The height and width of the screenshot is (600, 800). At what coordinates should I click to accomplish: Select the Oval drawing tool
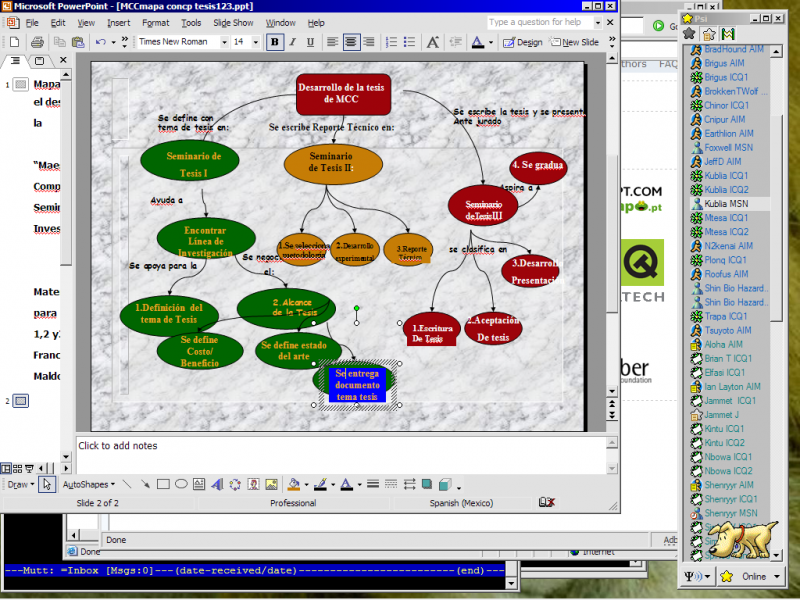pos(181,484)
